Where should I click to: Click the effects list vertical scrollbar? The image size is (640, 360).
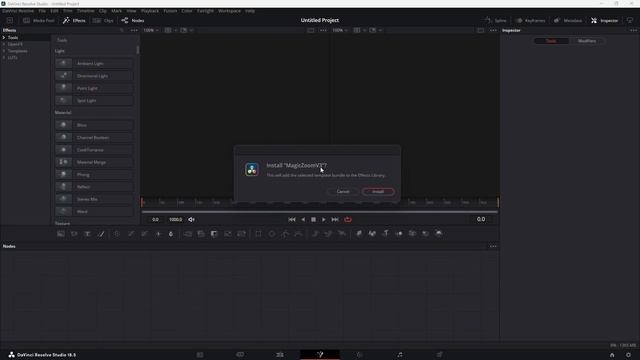138,50
